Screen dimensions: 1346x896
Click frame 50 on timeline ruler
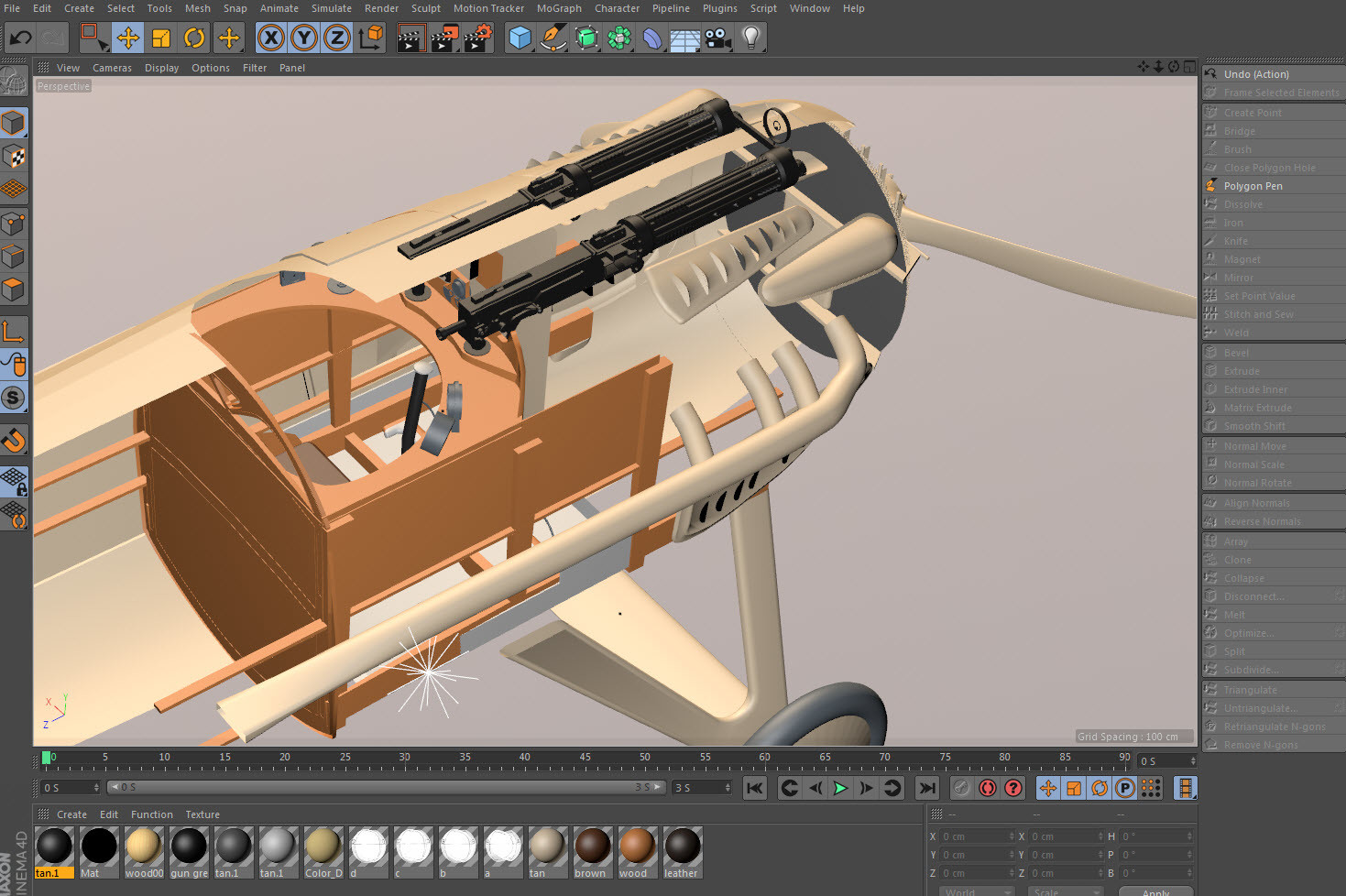tap(645, 759)
